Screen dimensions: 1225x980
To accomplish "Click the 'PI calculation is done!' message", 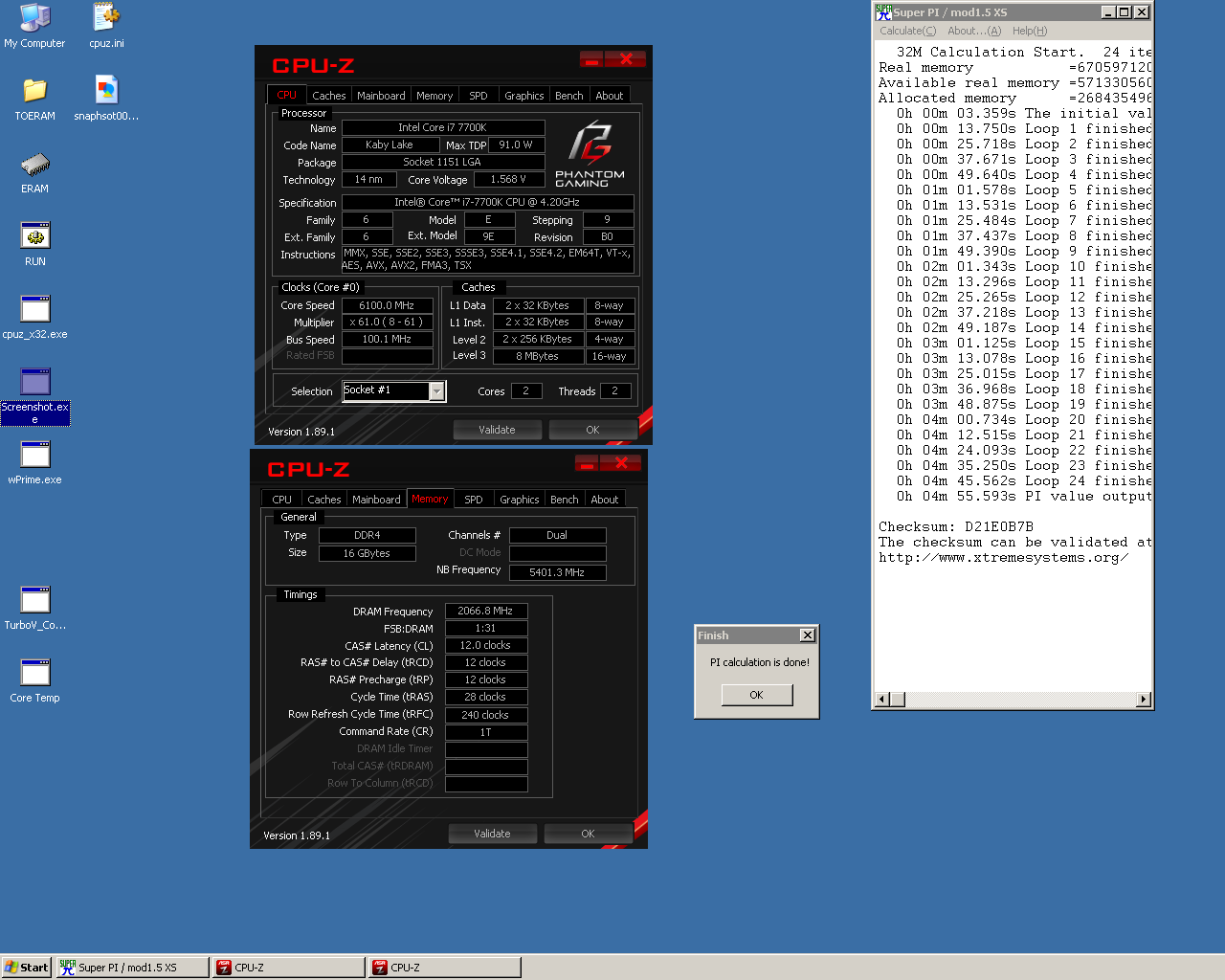I will click(760, 662).
